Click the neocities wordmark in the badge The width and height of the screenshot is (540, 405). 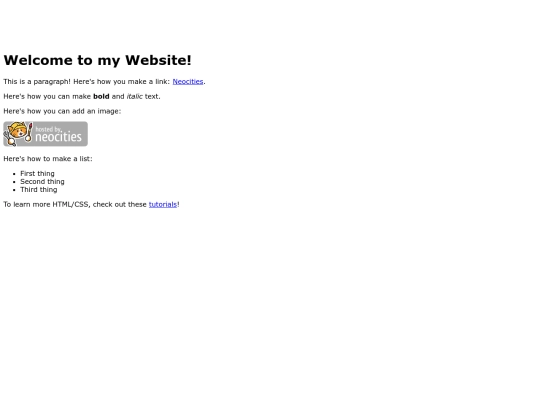(x=59, y=137)
